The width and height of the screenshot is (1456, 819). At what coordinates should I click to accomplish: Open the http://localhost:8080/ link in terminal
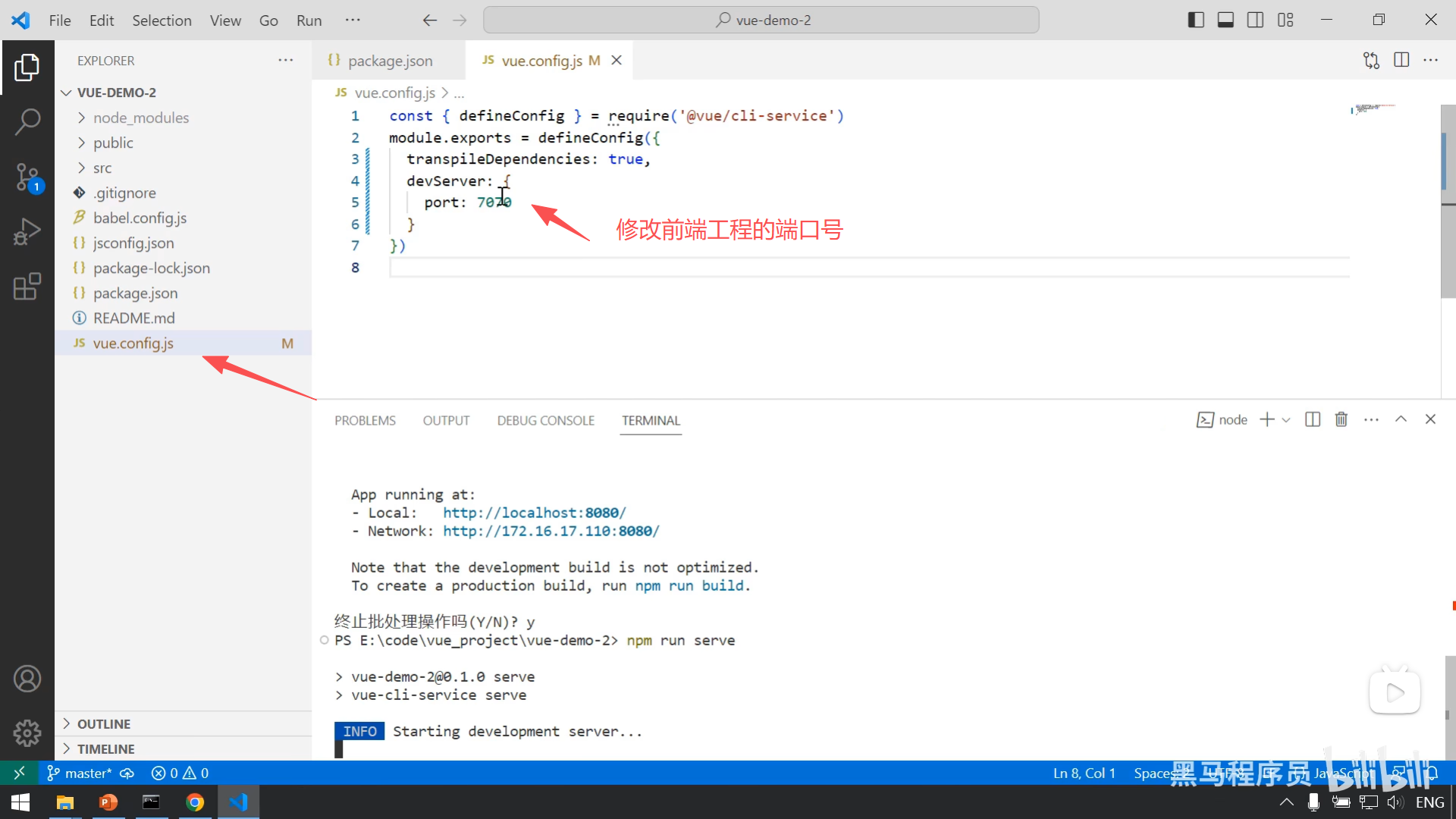point(534,513)
